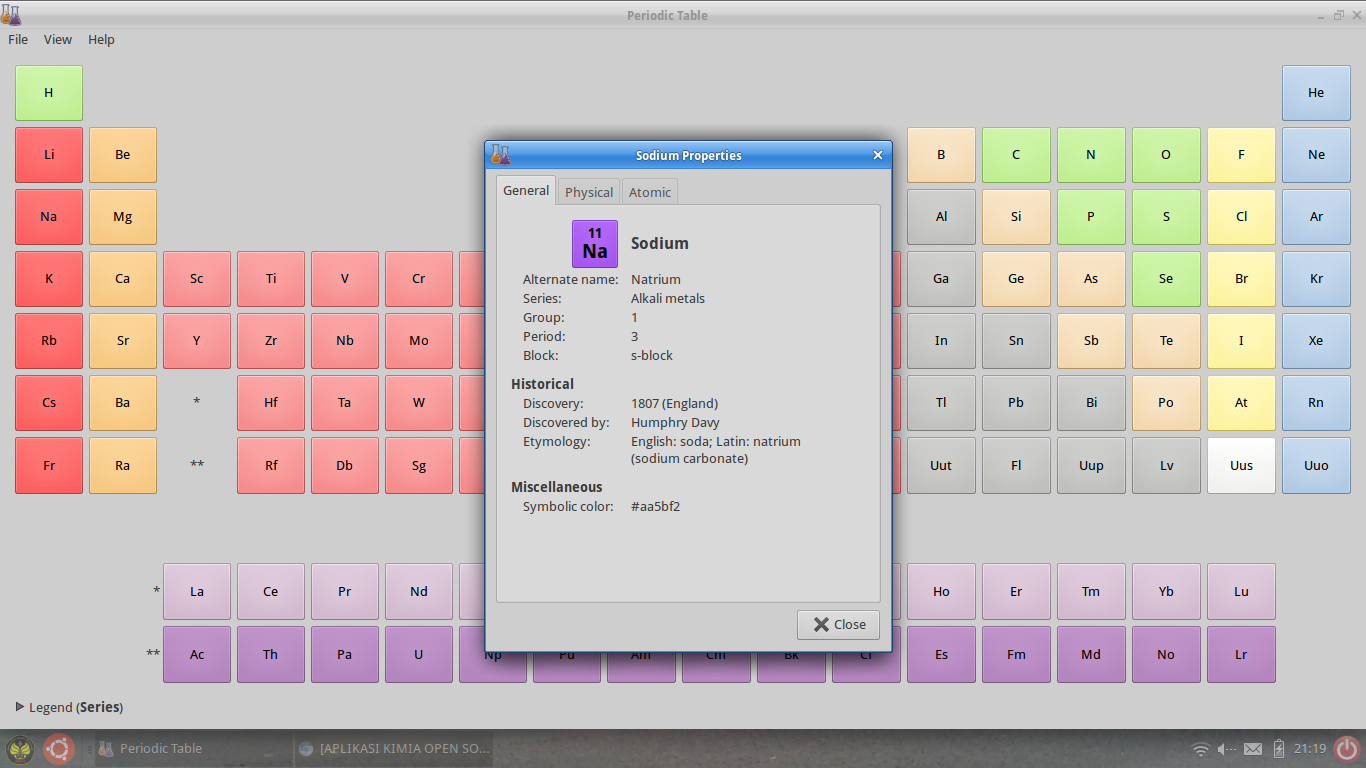Click the Humphry Davy discoverer text
The width and height of the screenshot is (1366, 768).
(x=675, y=423)
